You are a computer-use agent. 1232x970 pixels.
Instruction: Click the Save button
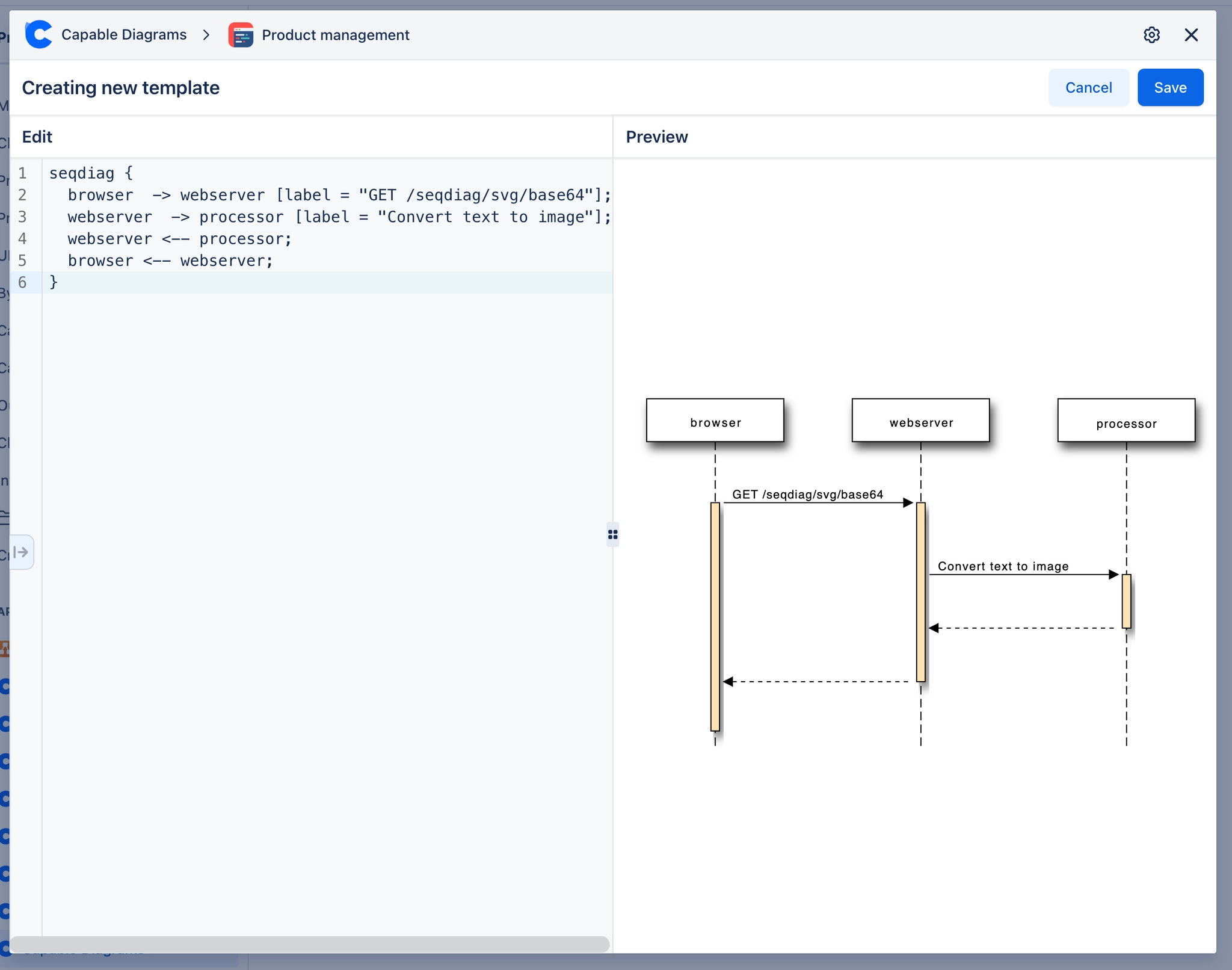tap(1169, 88)
